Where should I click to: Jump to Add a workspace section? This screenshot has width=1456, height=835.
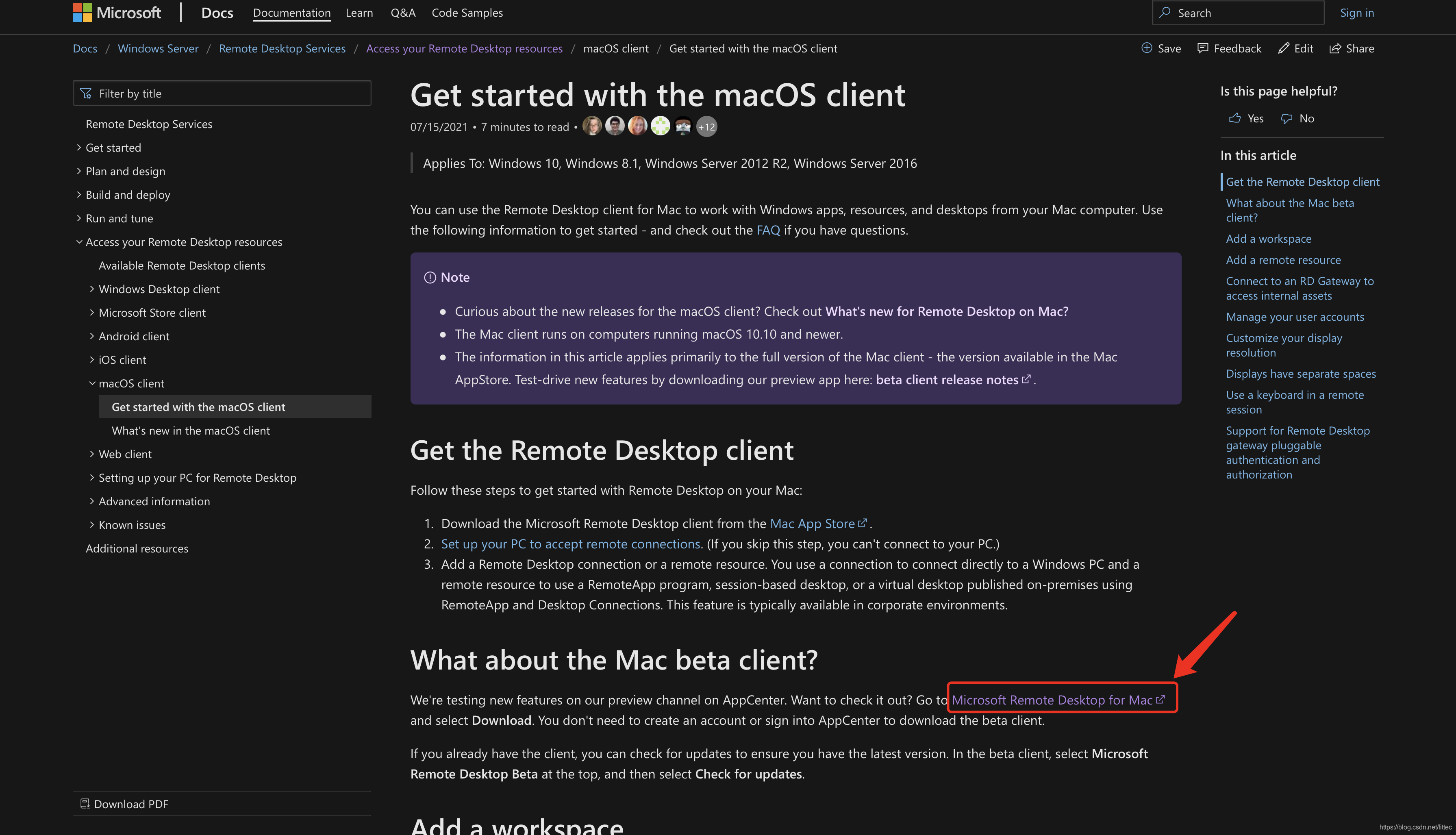pyautogui.click(x=1269, y=239)
